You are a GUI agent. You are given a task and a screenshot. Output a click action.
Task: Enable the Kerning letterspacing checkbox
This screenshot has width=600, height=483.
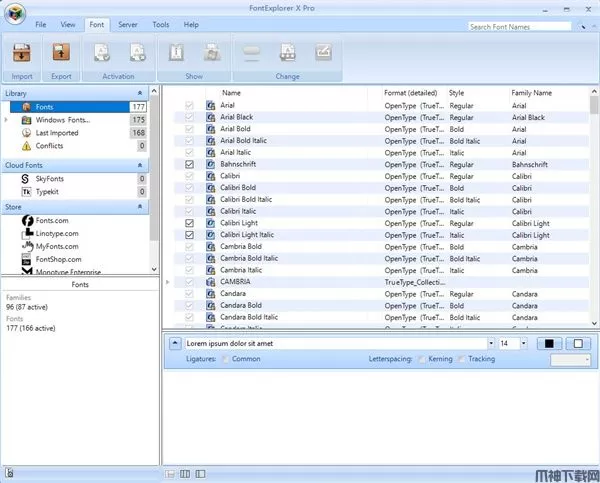[x=421, y=359]
